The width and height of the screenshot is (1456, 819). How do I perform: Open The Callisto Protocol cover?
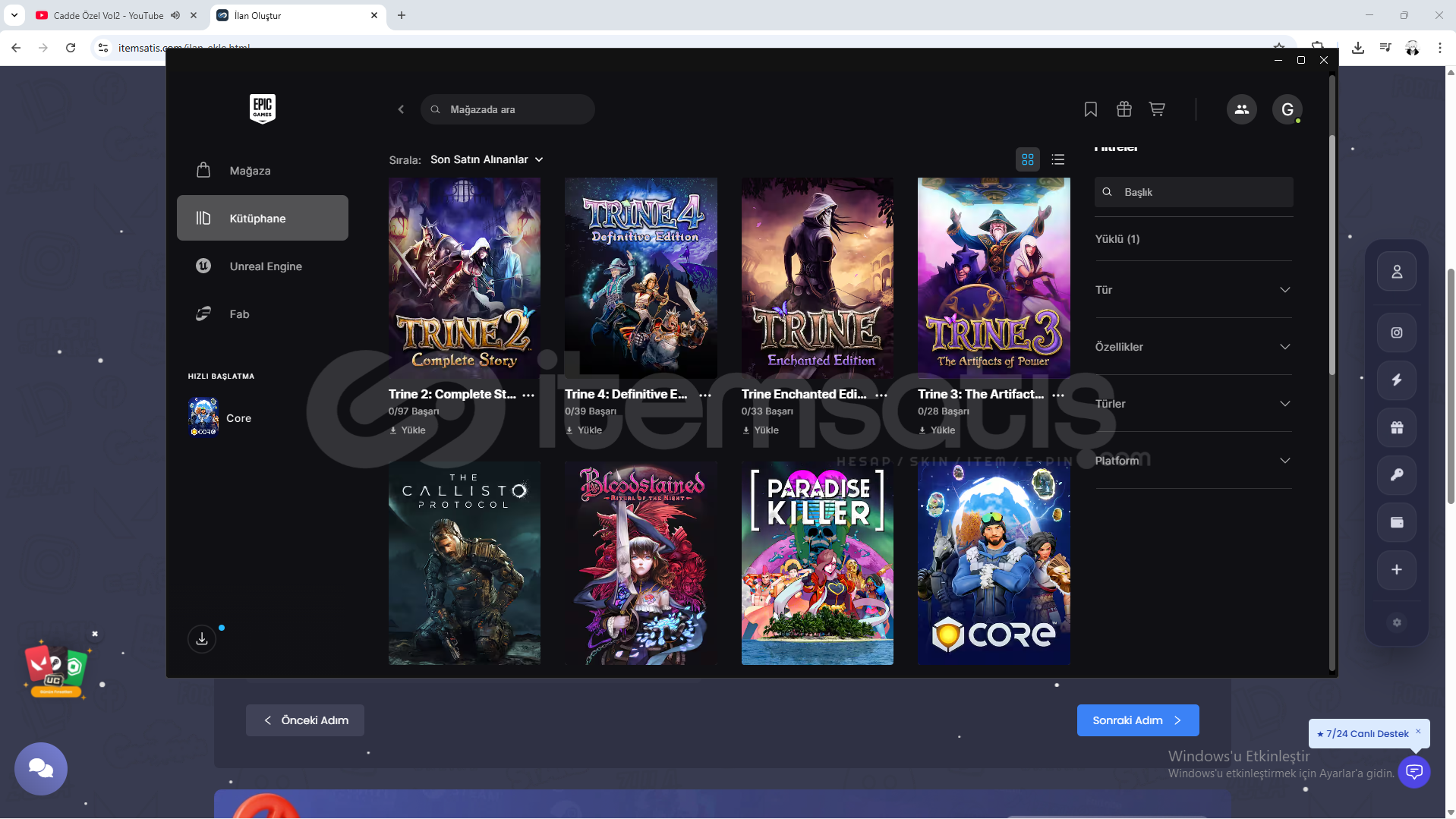pyautogui.click(x=465, y=563)
